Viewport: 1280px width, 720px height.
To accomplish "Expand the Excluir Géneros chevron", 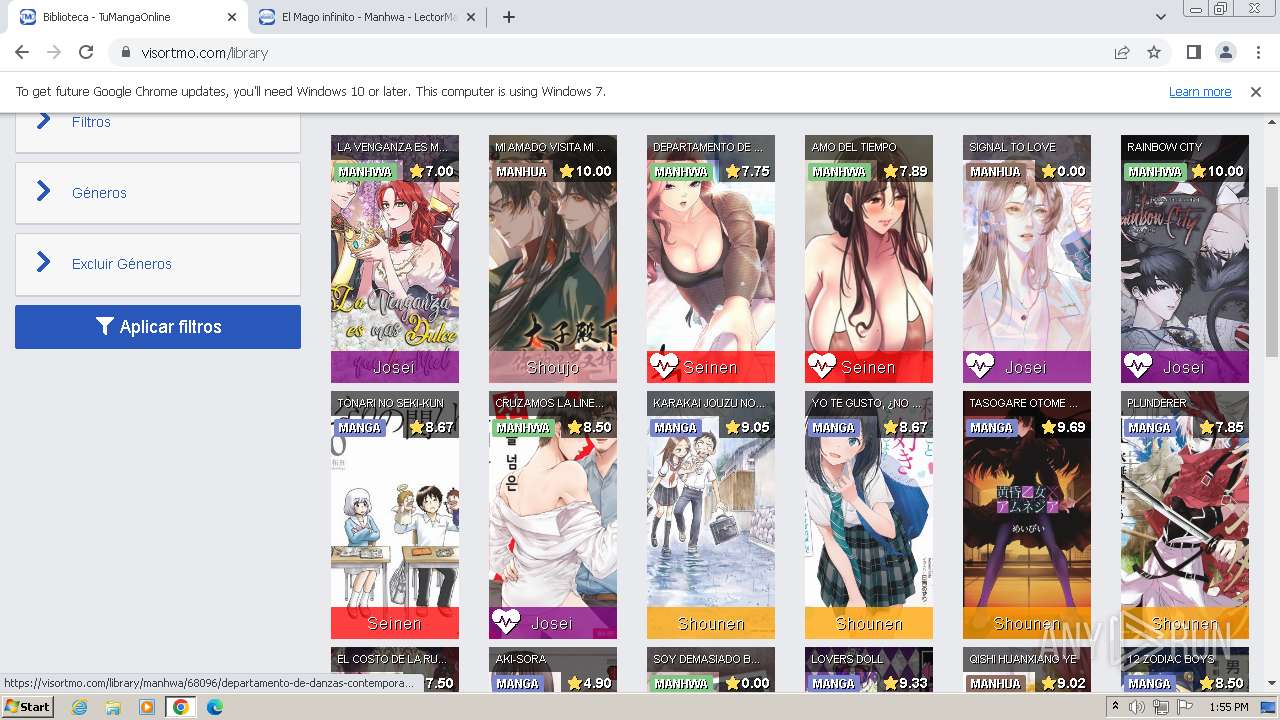I will tap(43, 263).
